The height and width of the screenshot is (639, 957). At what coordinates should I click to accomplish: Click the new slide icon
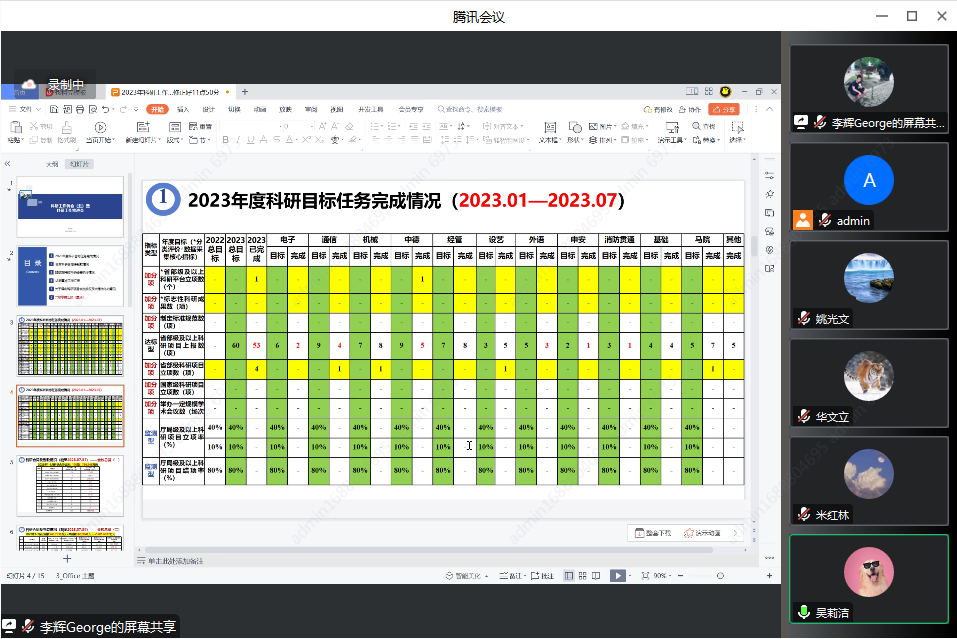[x=143, y=128]
